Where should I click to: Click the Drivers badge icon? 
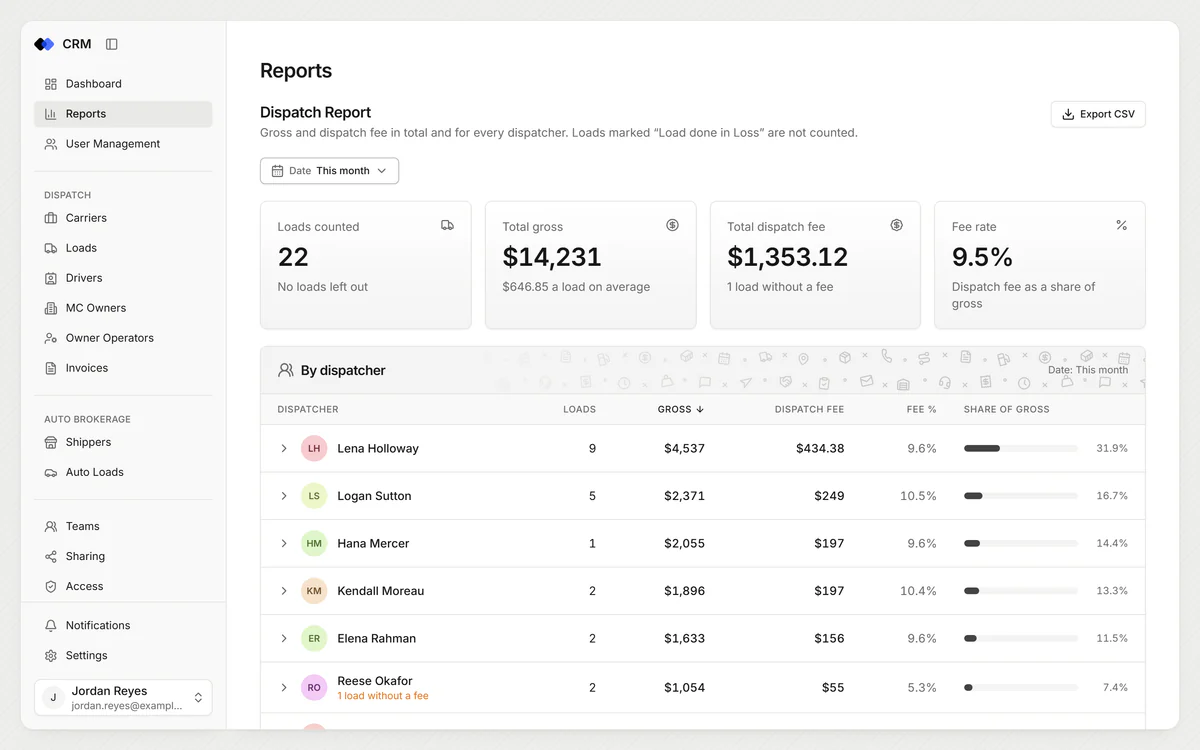pos(51,278)
